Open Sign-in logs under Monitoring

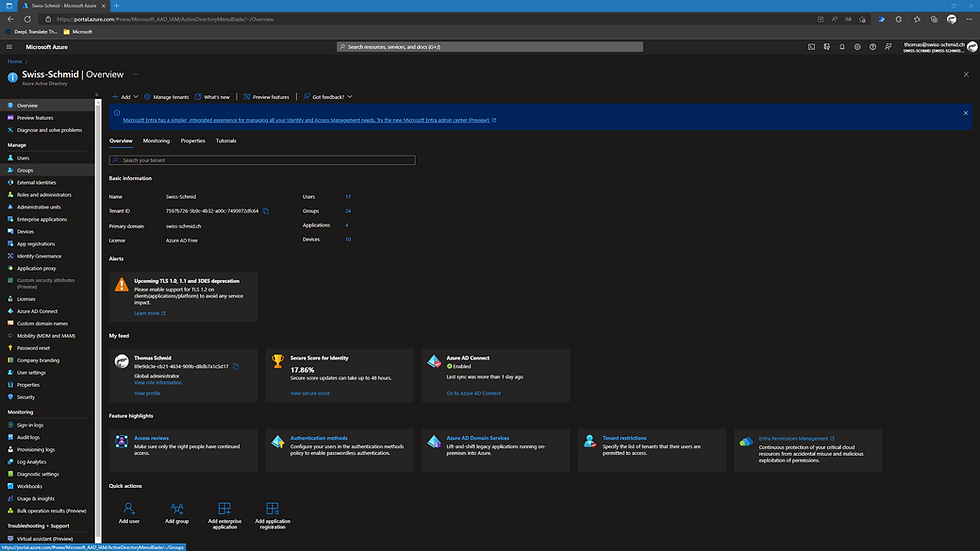click(30, 425)
